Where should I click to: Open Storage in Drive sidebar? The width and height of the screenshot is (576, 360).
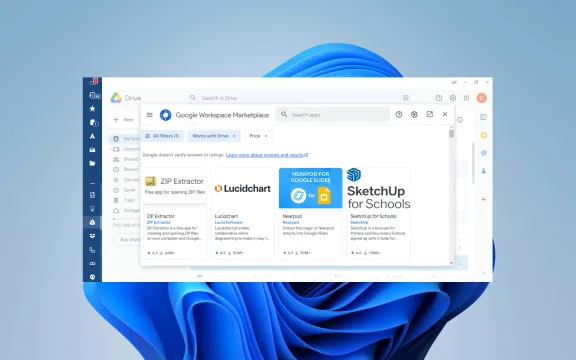coord(127,210)
